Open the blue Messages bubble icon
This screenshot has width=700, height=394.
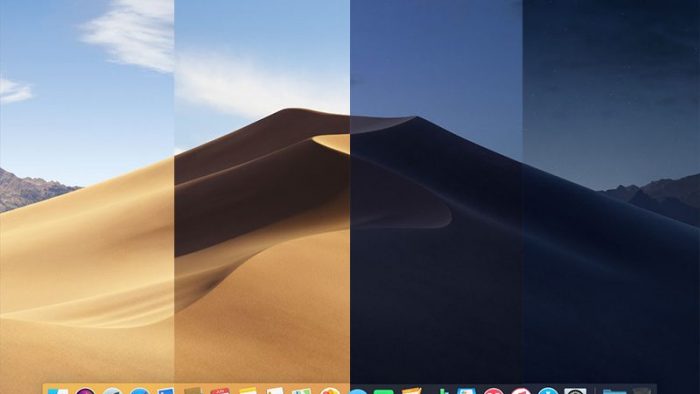coord(358,392)
